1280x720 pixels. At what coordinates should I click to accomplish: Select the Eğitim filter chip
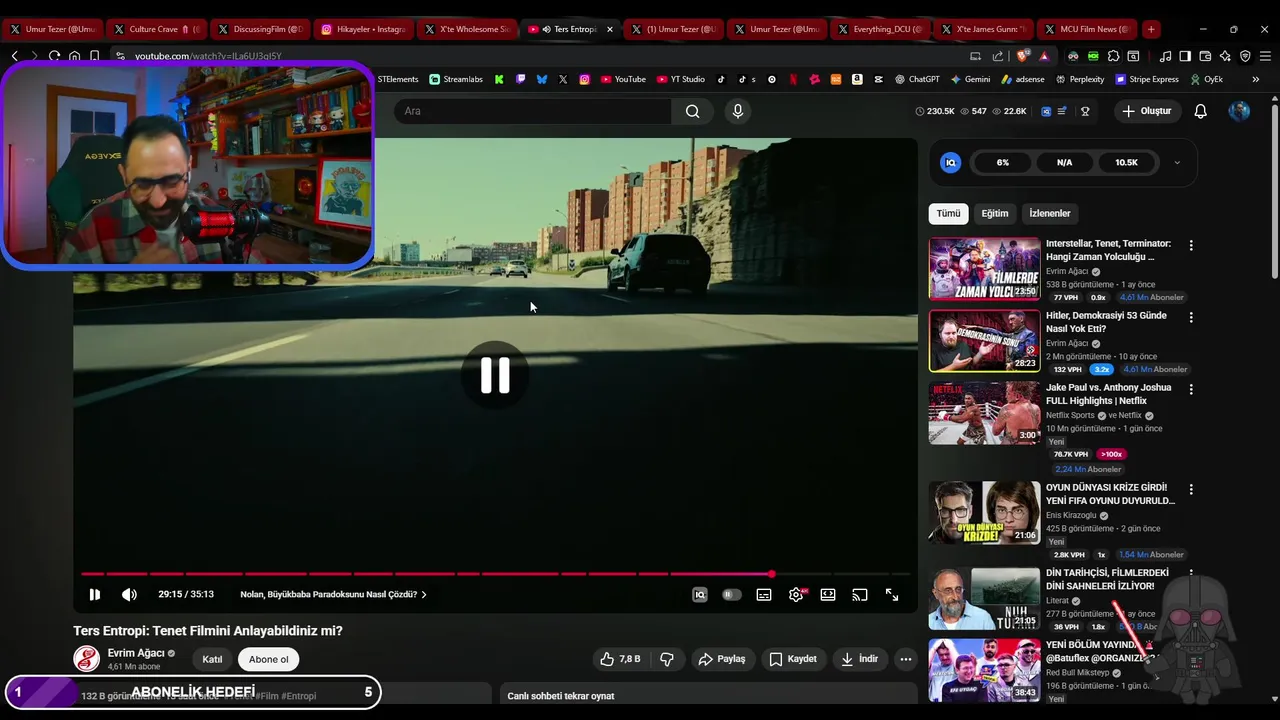point(995,213)
